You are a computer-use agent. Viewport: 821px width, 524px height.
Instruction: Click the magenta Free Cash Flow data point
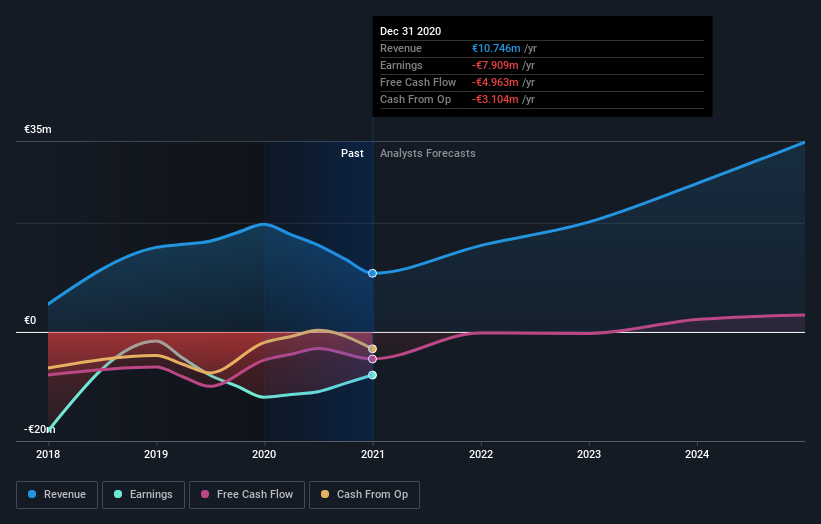point(372,359)
